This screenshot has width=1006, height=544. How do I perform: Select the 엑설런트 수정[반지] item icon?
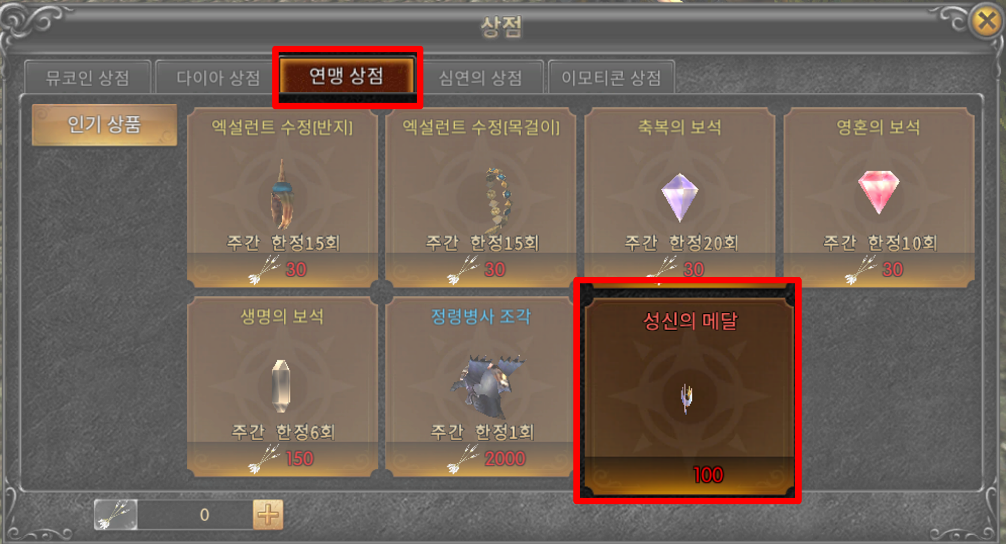(x=282, y=195)
